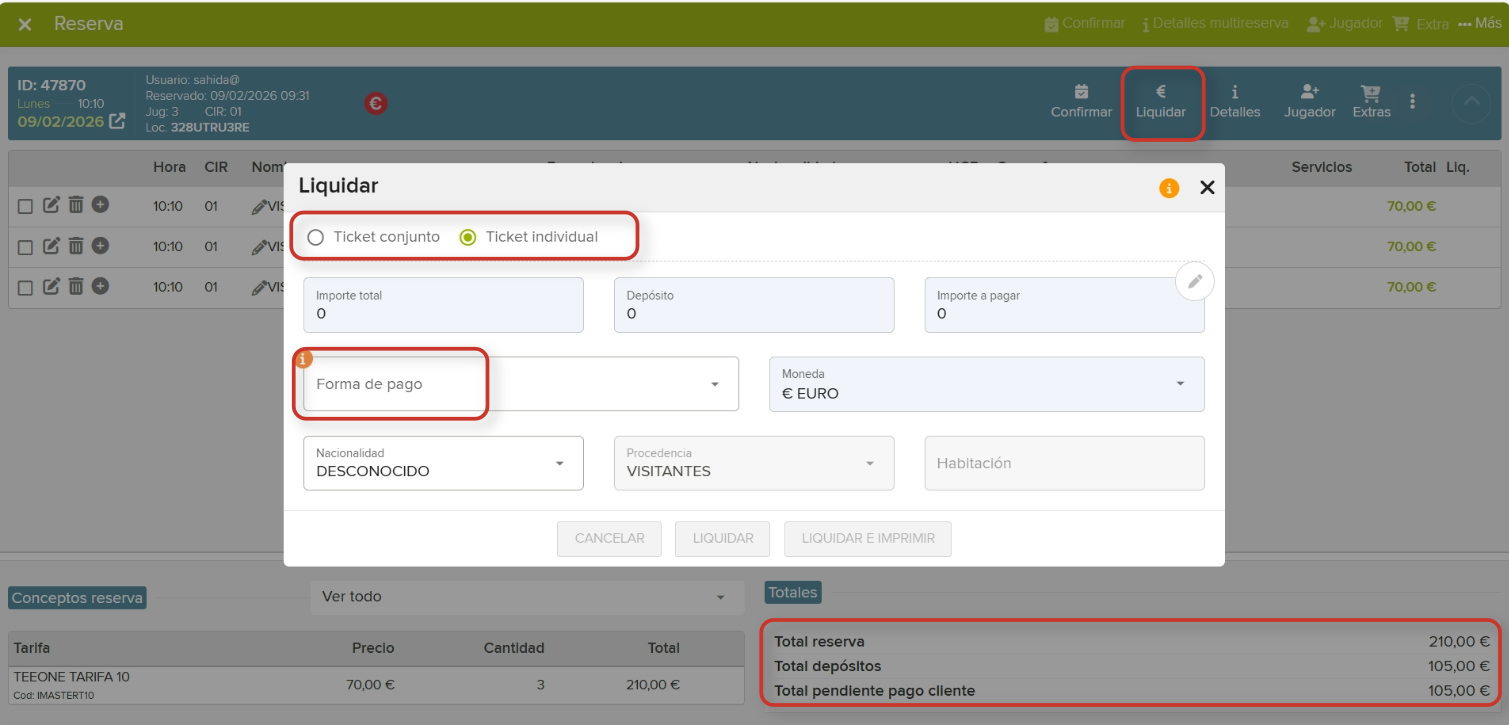Click Detalles multireserva in top bar
1509x725 pixels.
1214,23
